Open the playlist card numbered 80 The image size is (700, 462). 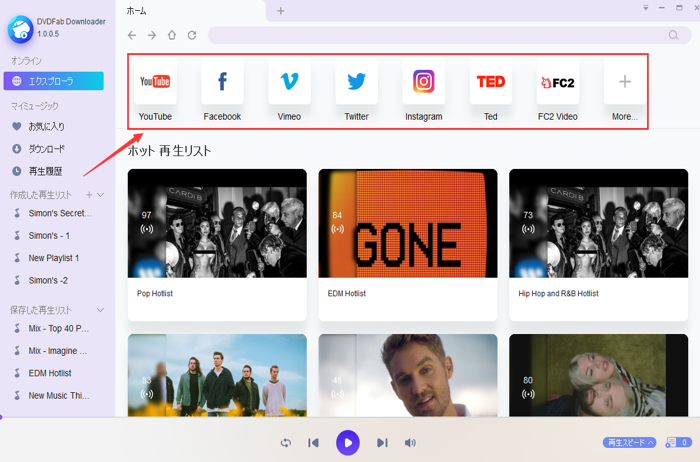click(x=599, y=375)
